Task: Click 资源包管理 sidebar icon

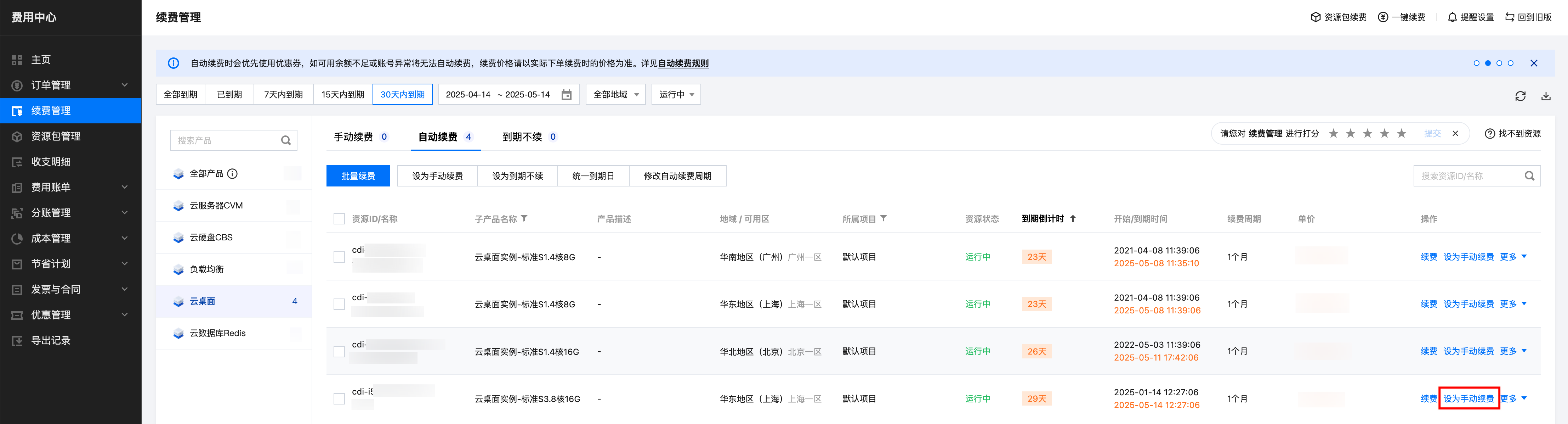Action: [17, 136]
